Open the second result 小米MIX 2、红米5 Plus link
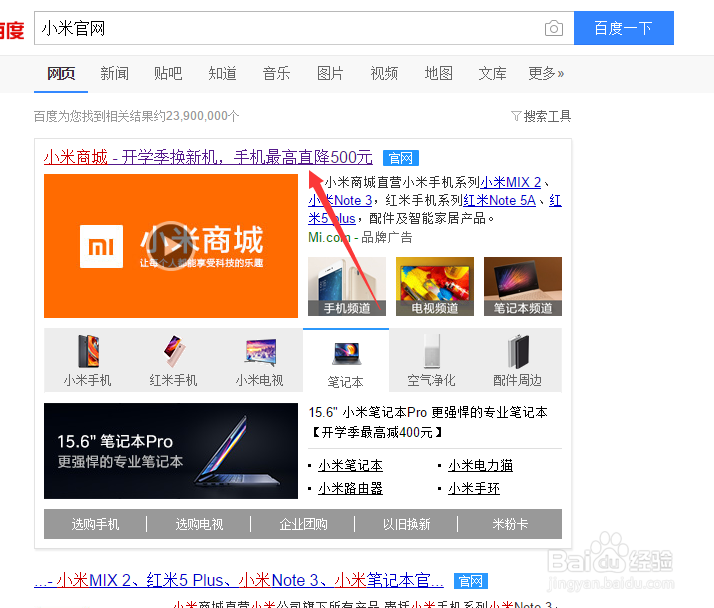This screenshot has height=608, width=714. (239, 581)
